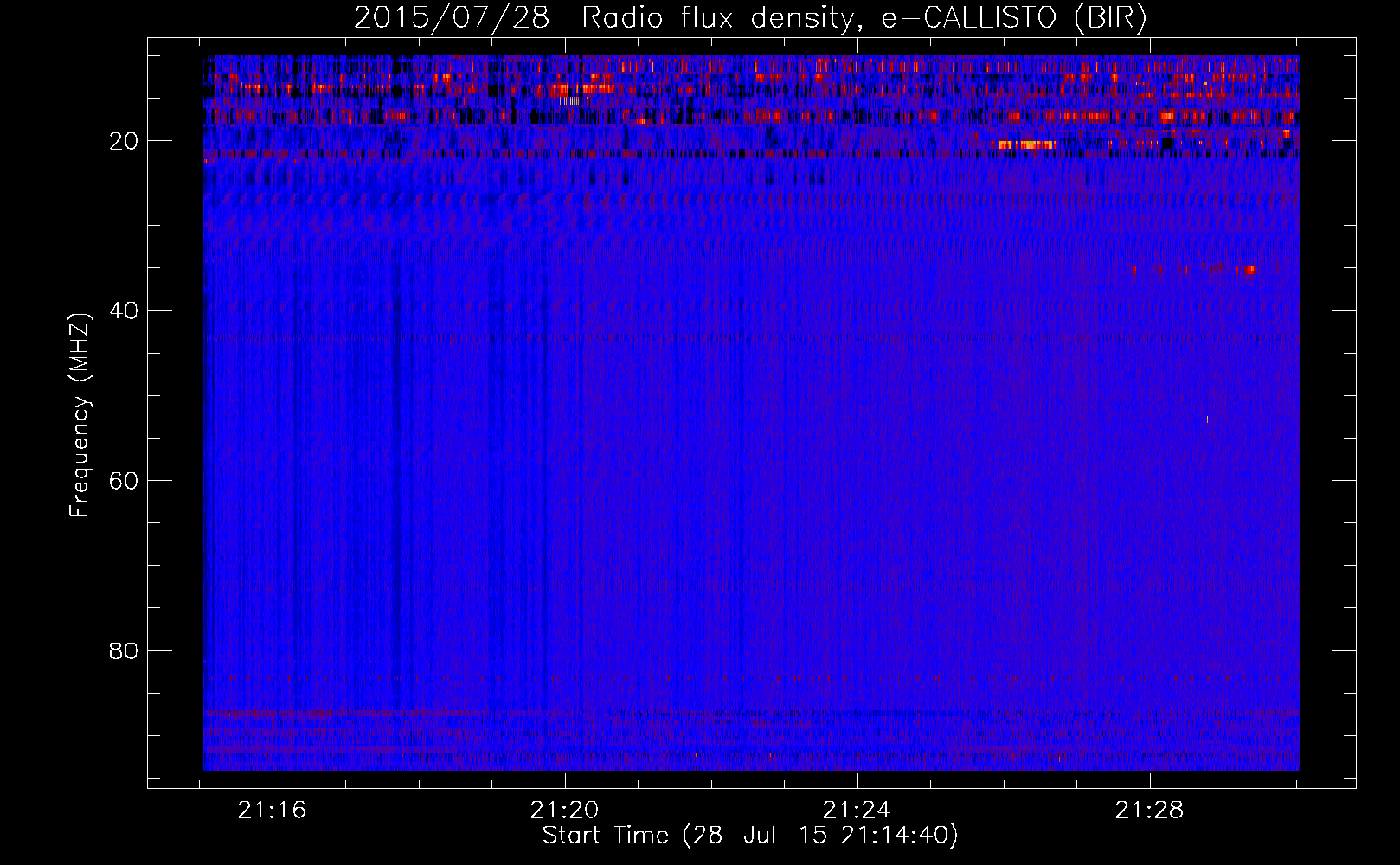Click the "20" frequency tick label
This screenshot has width=1400, height=865.
tap(125, 141)
